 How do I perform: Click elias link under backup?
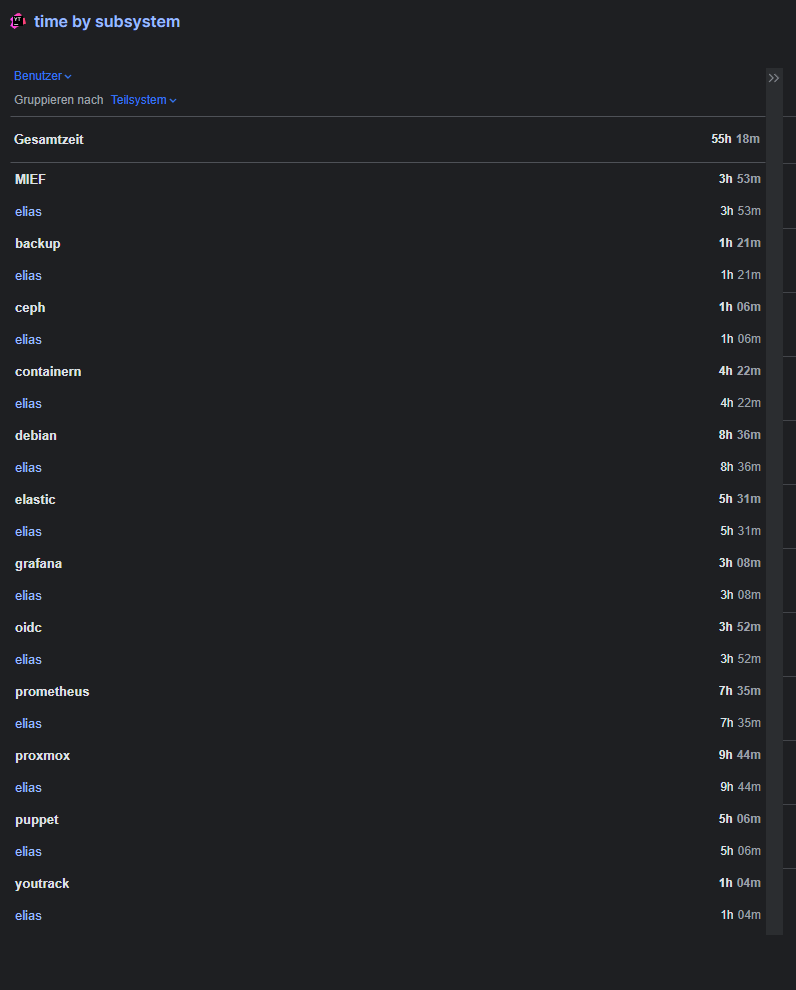(x=28, y=276)
